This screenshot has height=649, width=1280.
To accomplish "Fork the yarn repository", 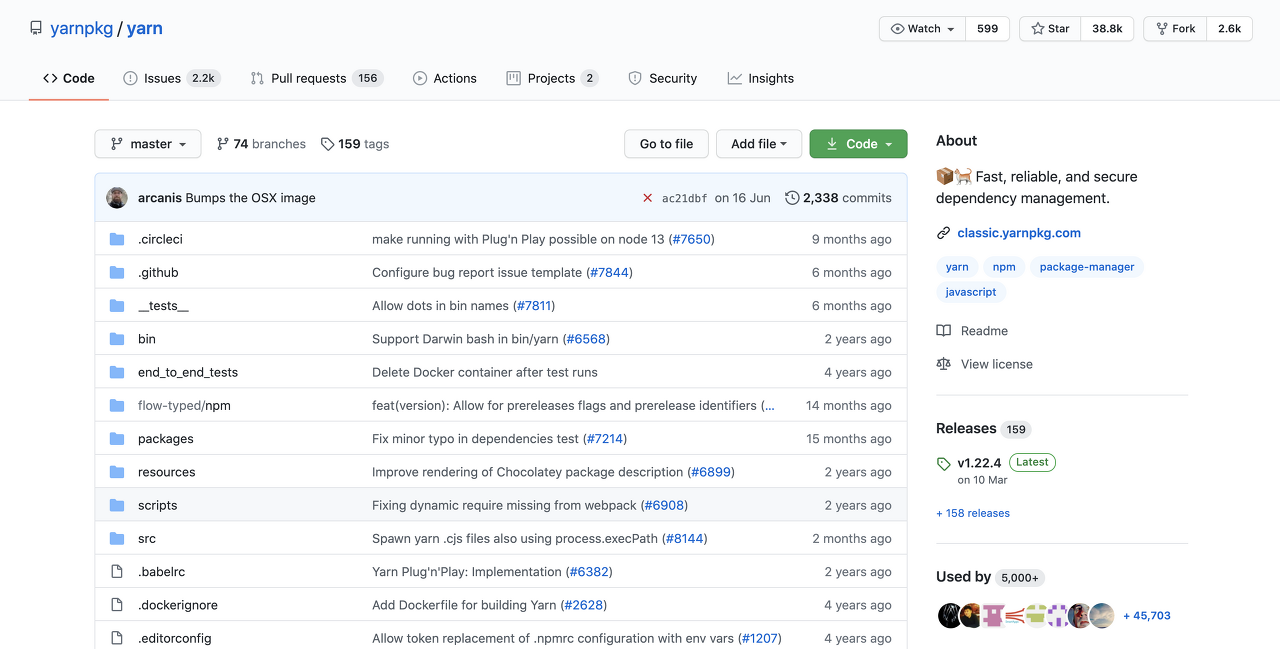I will click(x=1175, y=29).
